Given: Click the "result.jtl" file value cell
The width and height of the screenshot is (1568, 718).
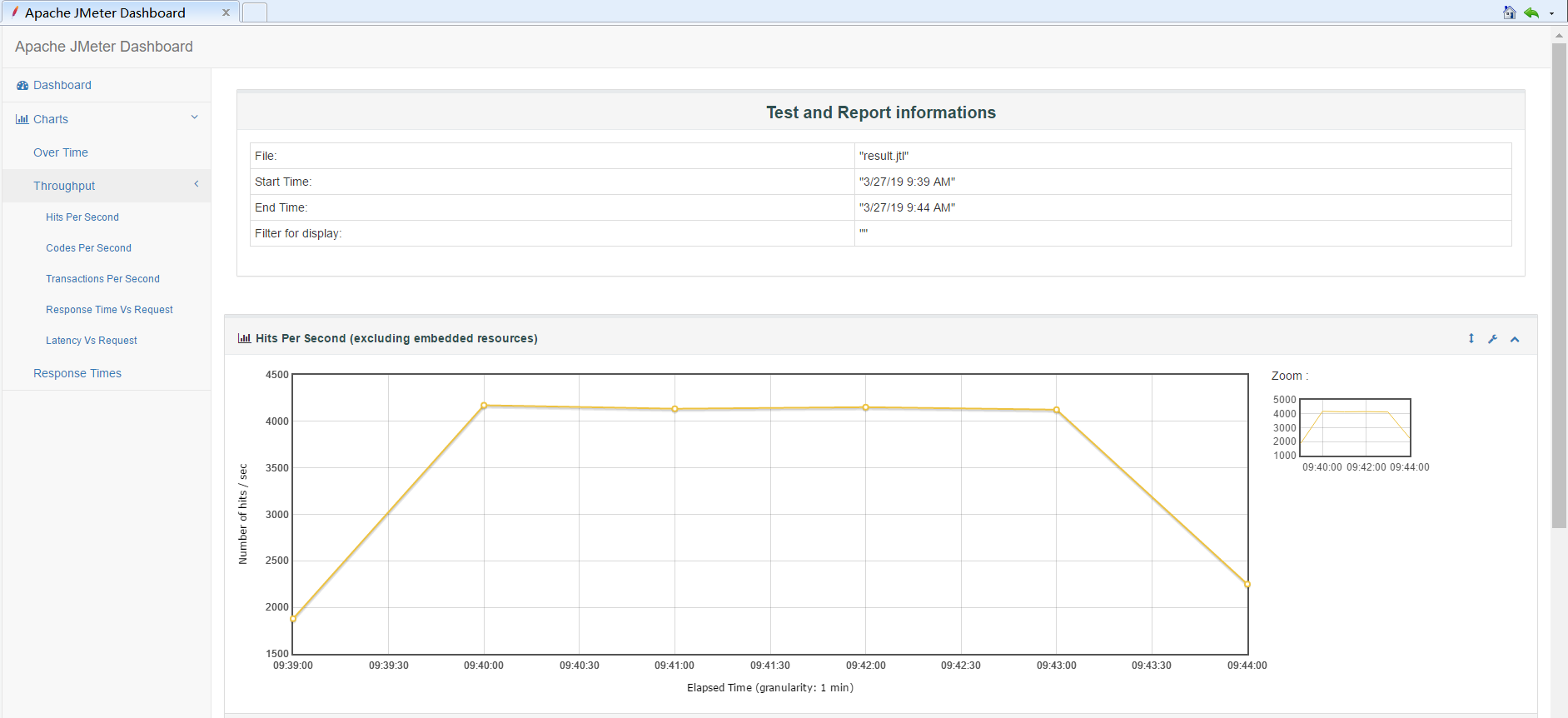Looking at the screenshot, I should coord(1182,156).
